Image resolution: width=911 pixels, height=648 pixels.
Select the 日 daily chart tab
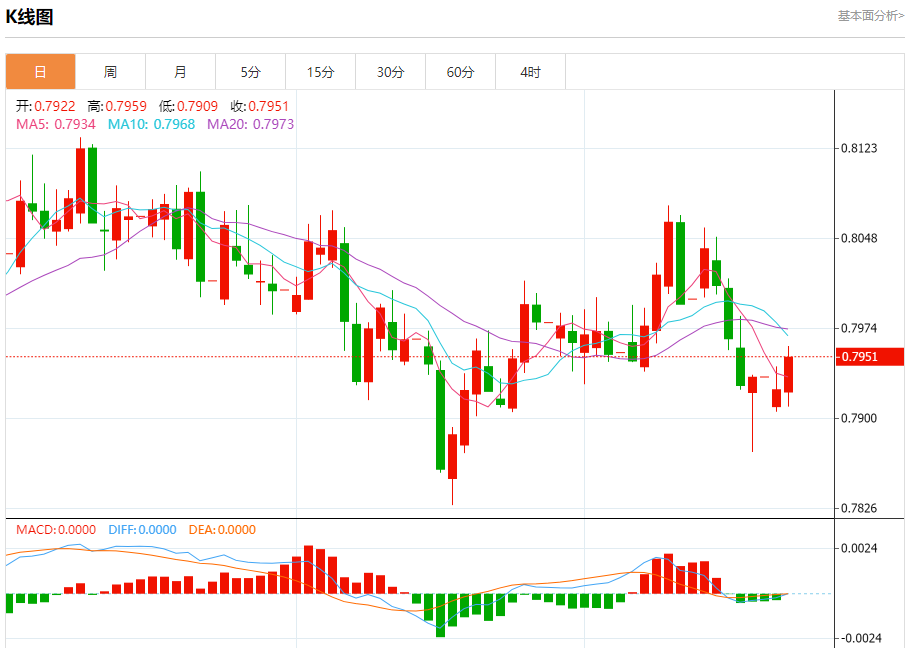click(x=40, y=72)
